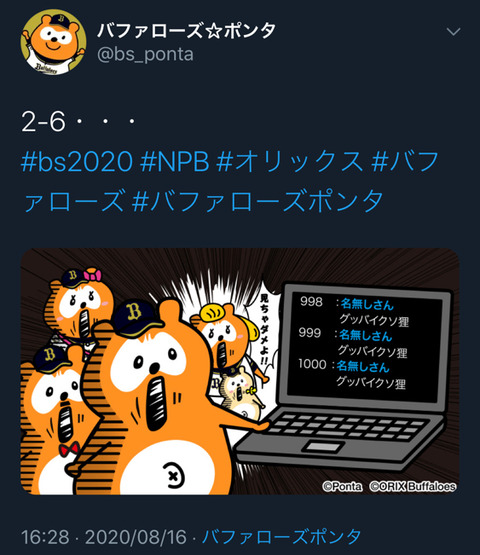Screen dimensions: 480x555
Task: Open hashtag #NPB
Action: pos(175,161)
